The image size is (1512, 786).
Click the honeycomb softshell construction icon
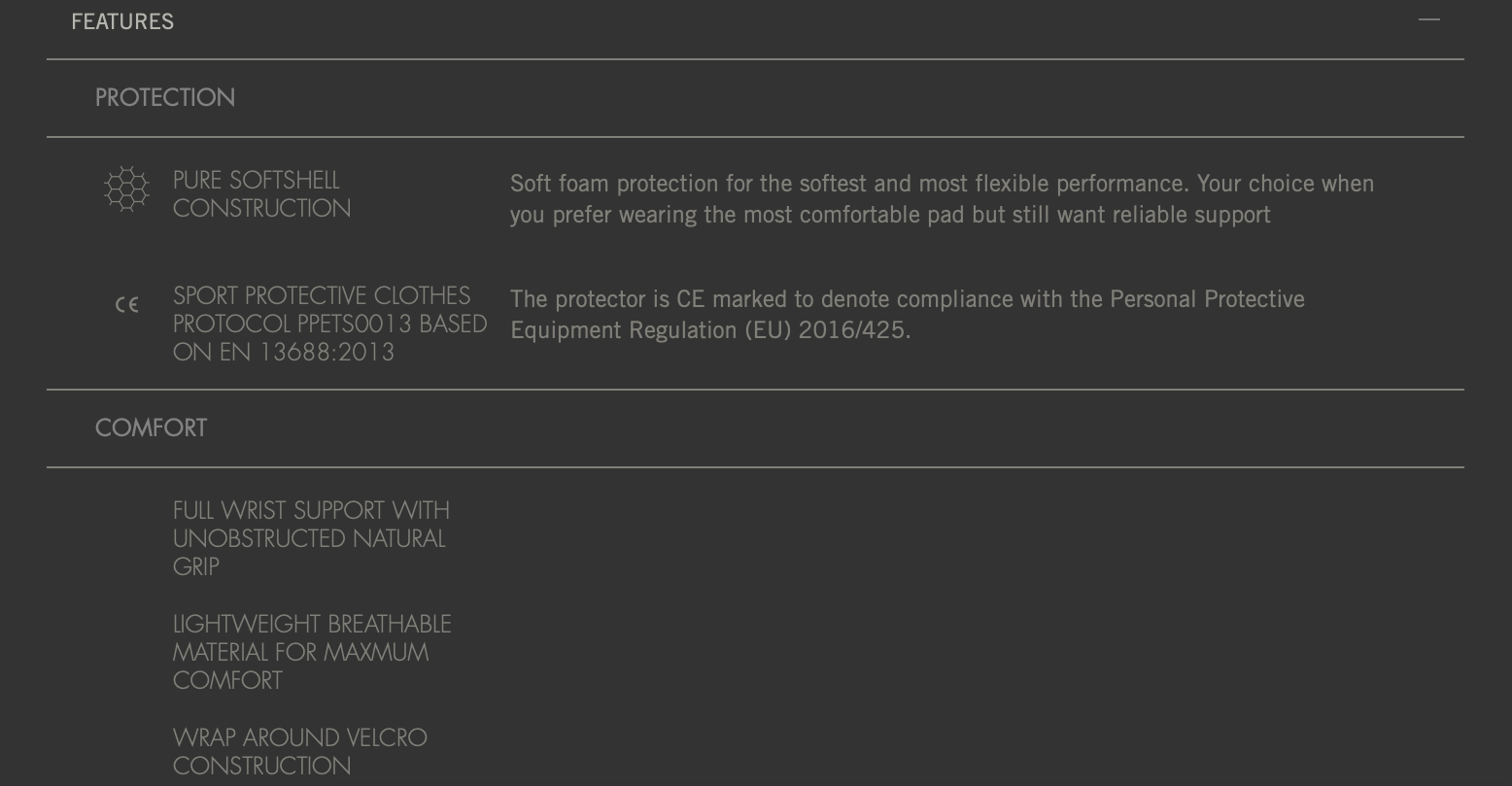point(126,189)
